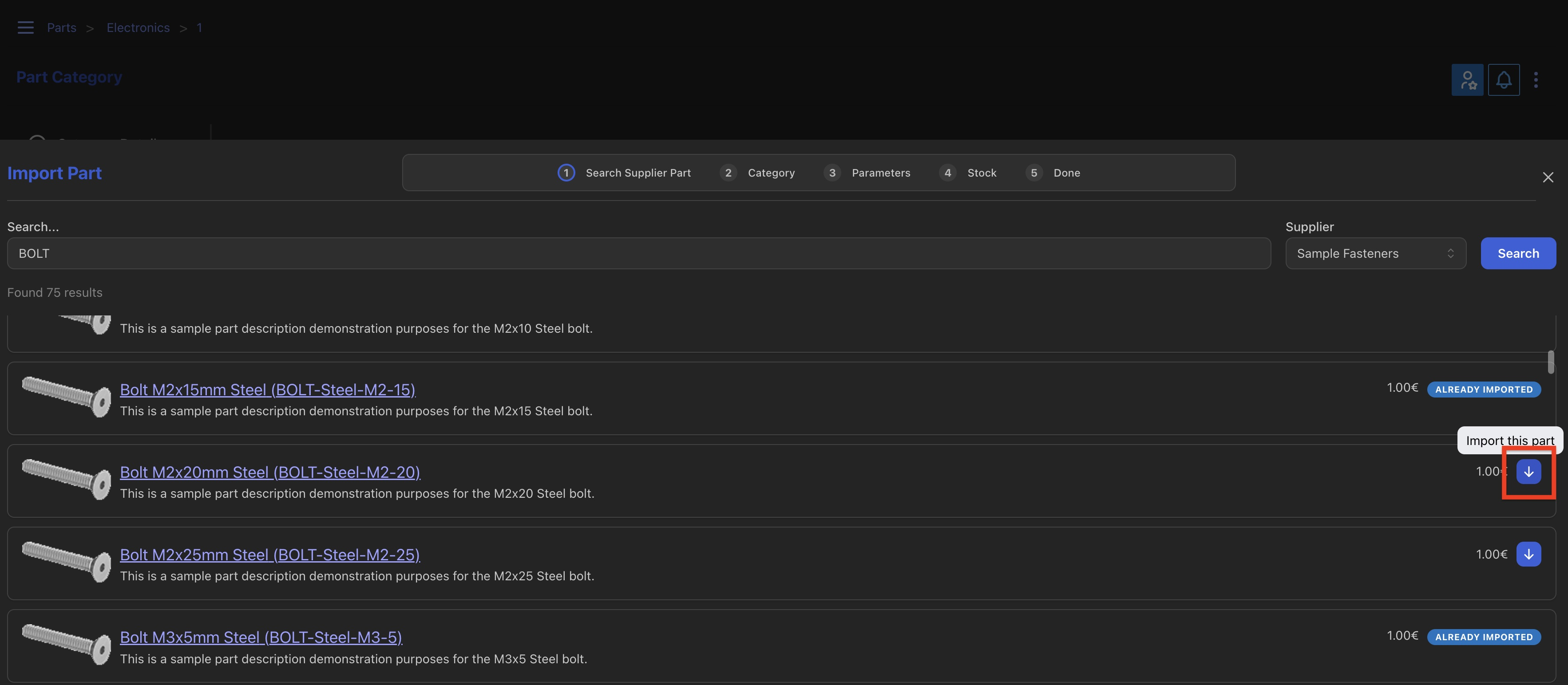The height and width of the screenshot is (685, 1568).
Task: Click the notifications bell icon
Action: (x=1504, y=80)
